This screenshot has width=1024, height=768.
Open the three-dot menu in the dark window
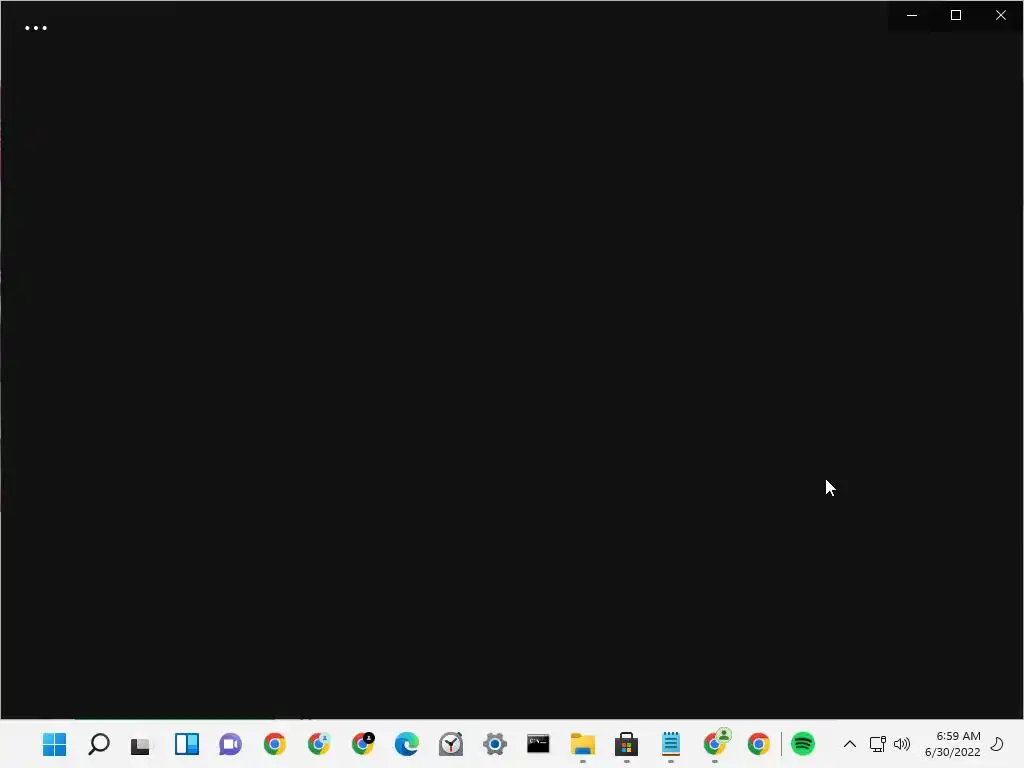pos(36,28)
